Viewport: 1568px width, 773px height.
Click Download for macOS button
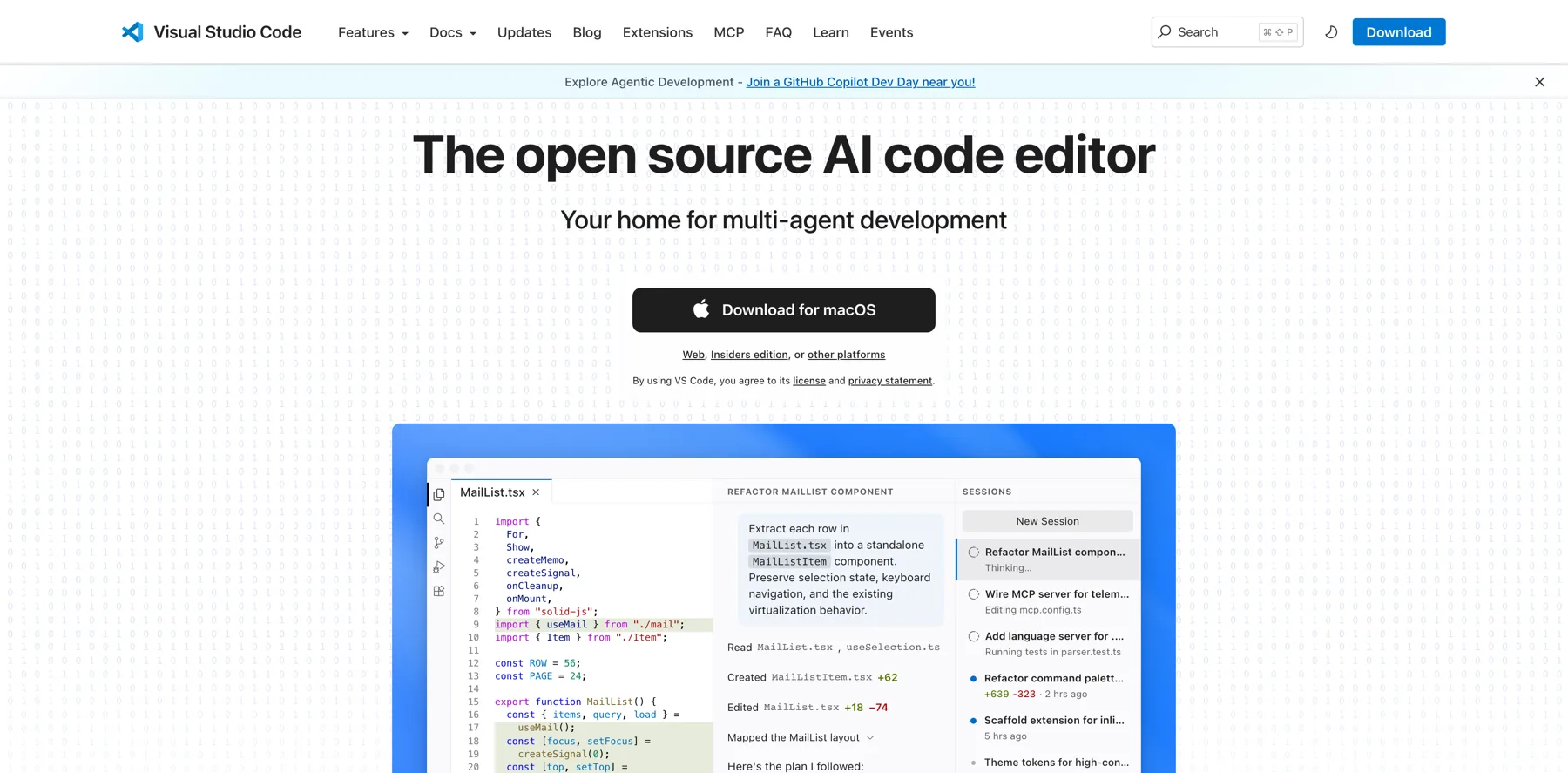pyautogui.click(x=784, y=310)
